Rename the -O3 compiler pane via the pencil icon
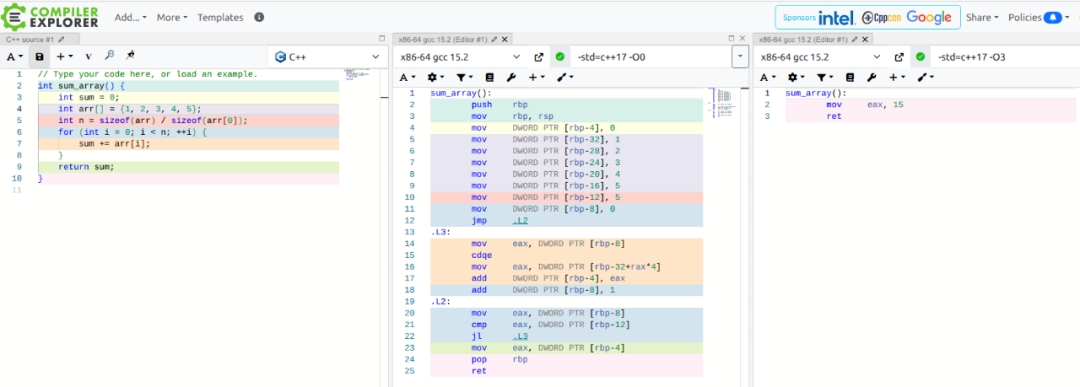Image resolution: width=1080 pixels, height=387 pixels. [855, 40]
